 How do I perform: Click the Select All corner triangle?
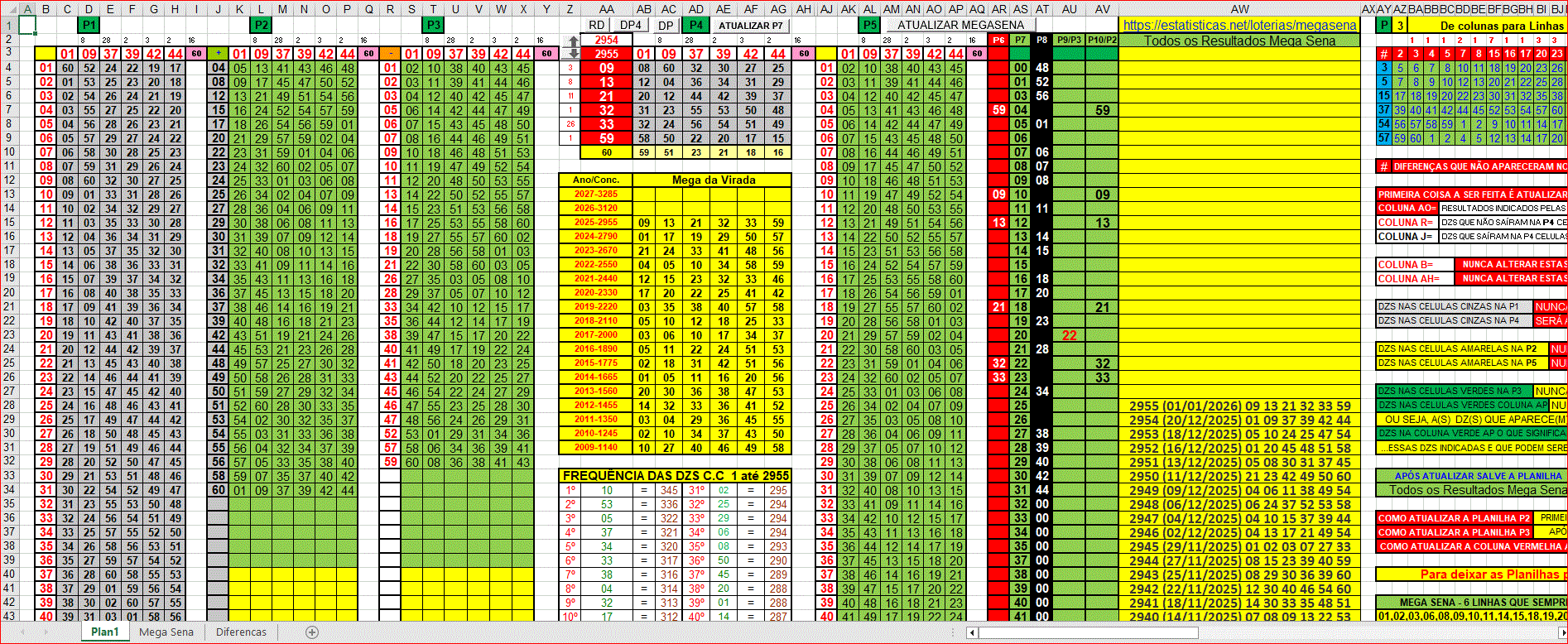tap(8, 10)
